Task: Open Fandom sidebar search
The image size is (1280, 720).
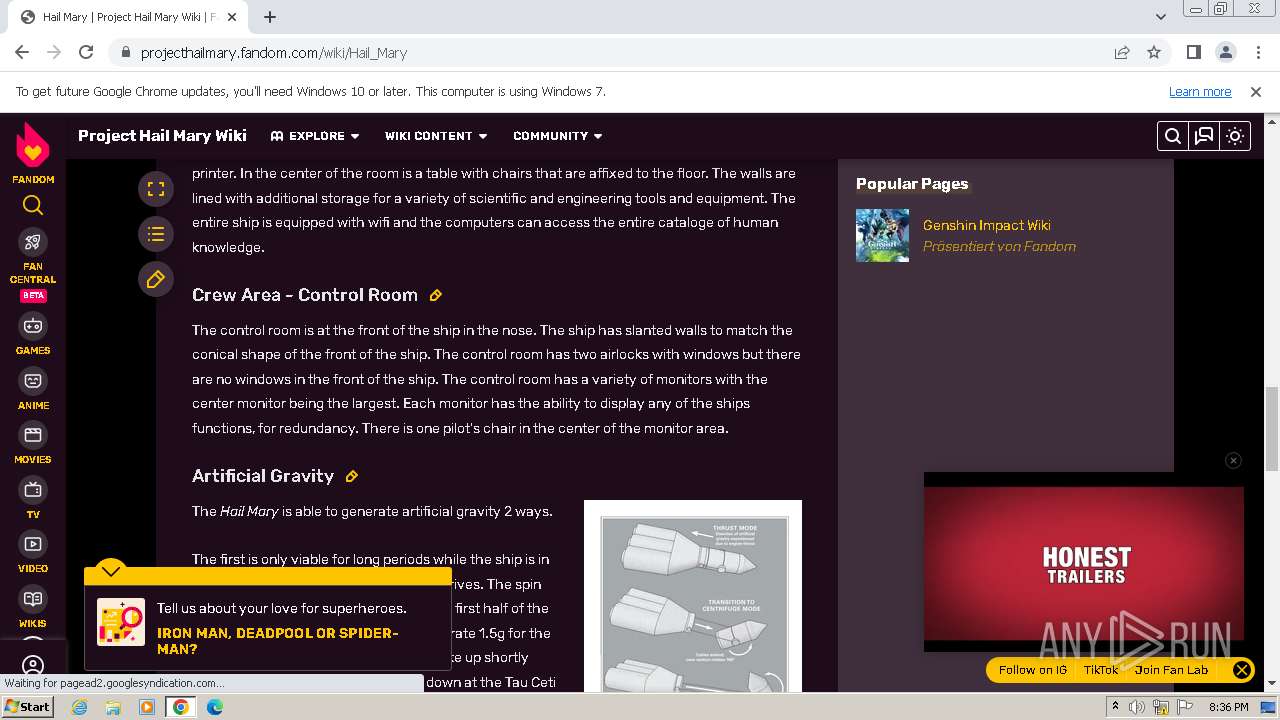Action: [x=33, y=205]
